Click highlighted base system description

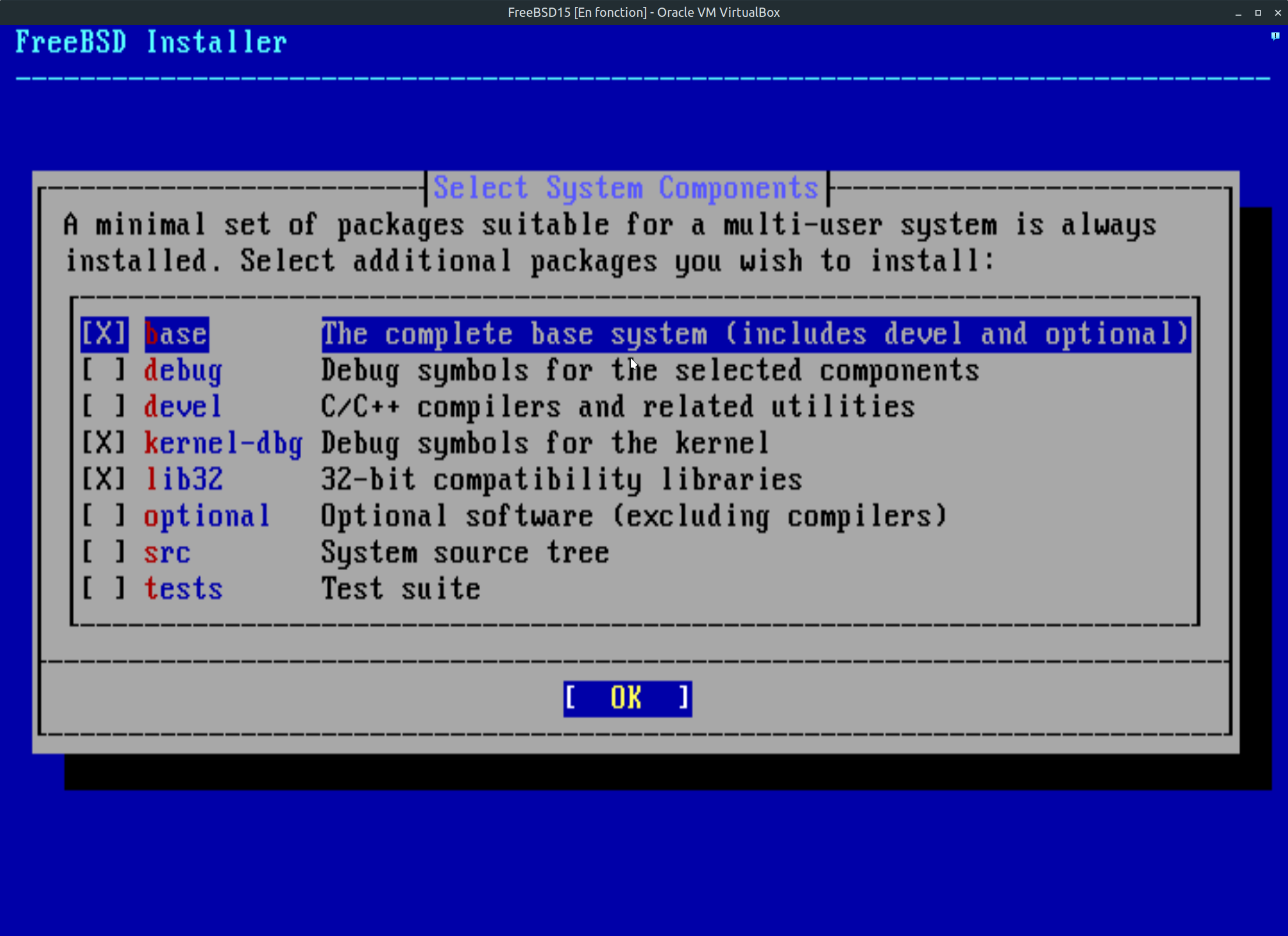[x=755, y=334]
